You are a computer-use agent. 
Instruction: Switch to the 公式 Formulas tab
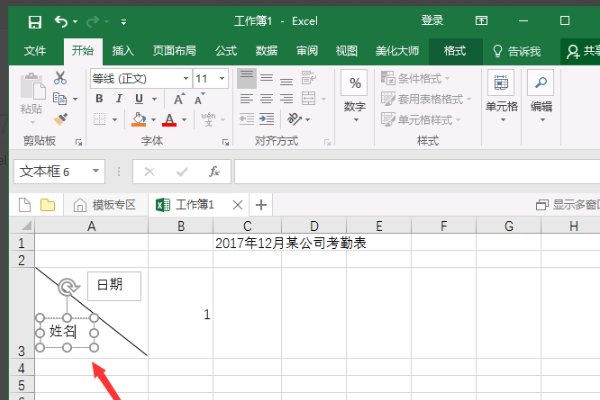click(x=226, y=51)
